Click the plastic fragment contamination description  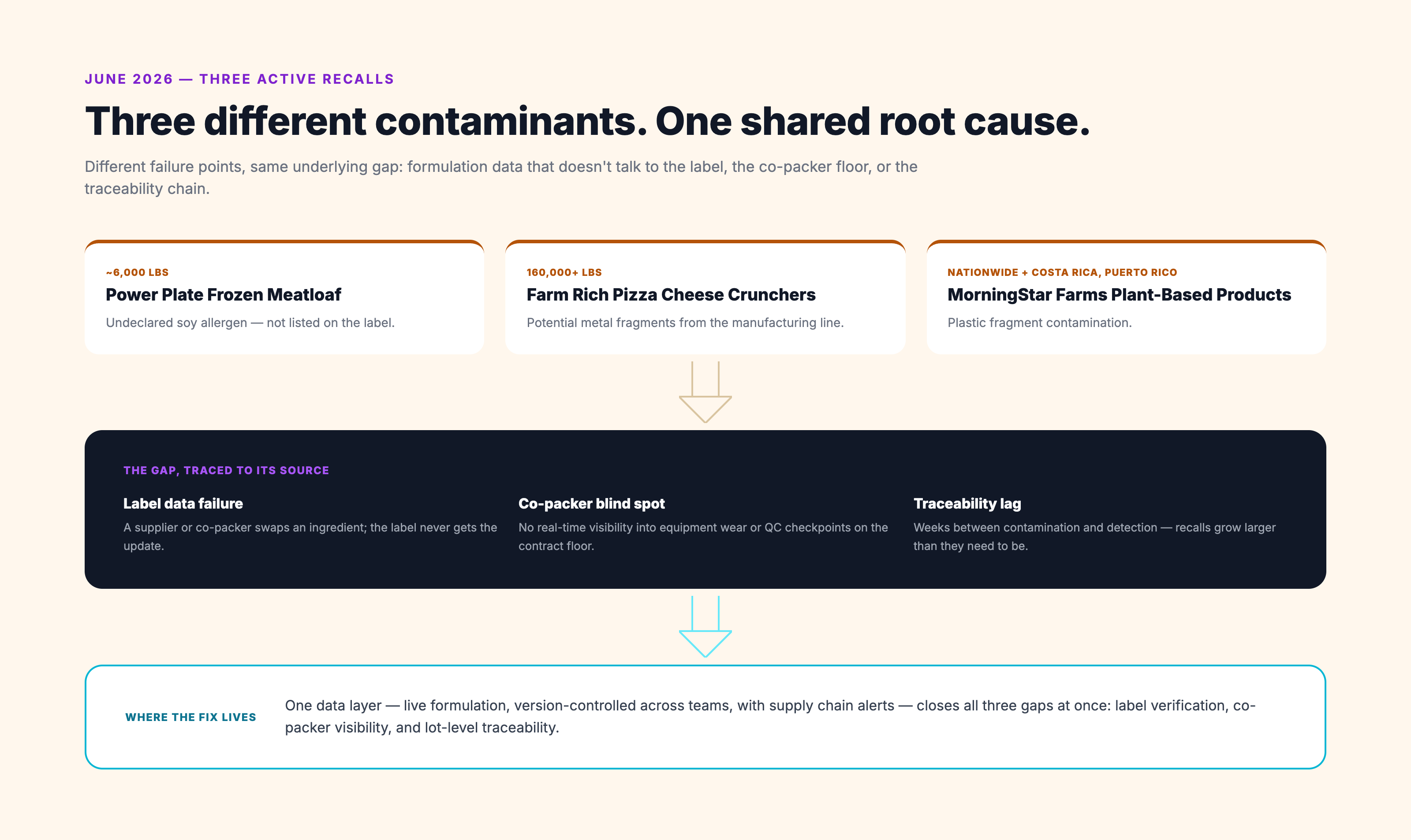[1039, 323]
